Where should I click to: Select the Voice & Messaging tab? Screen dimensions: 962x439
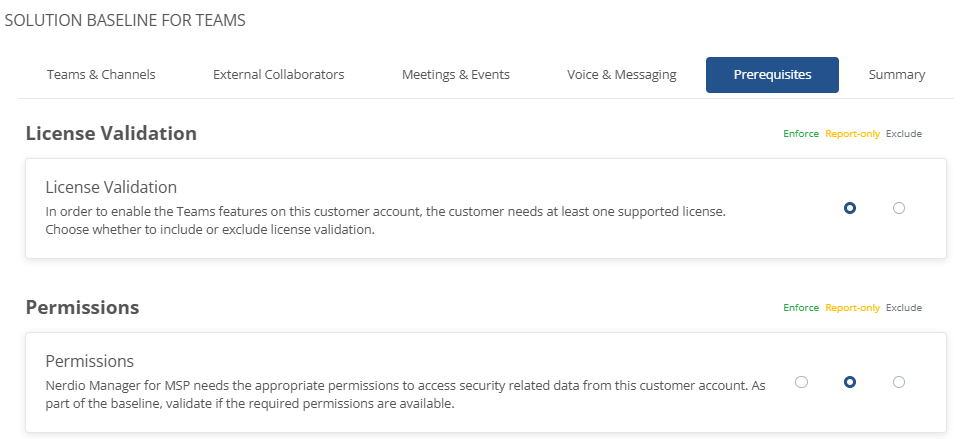621,75
